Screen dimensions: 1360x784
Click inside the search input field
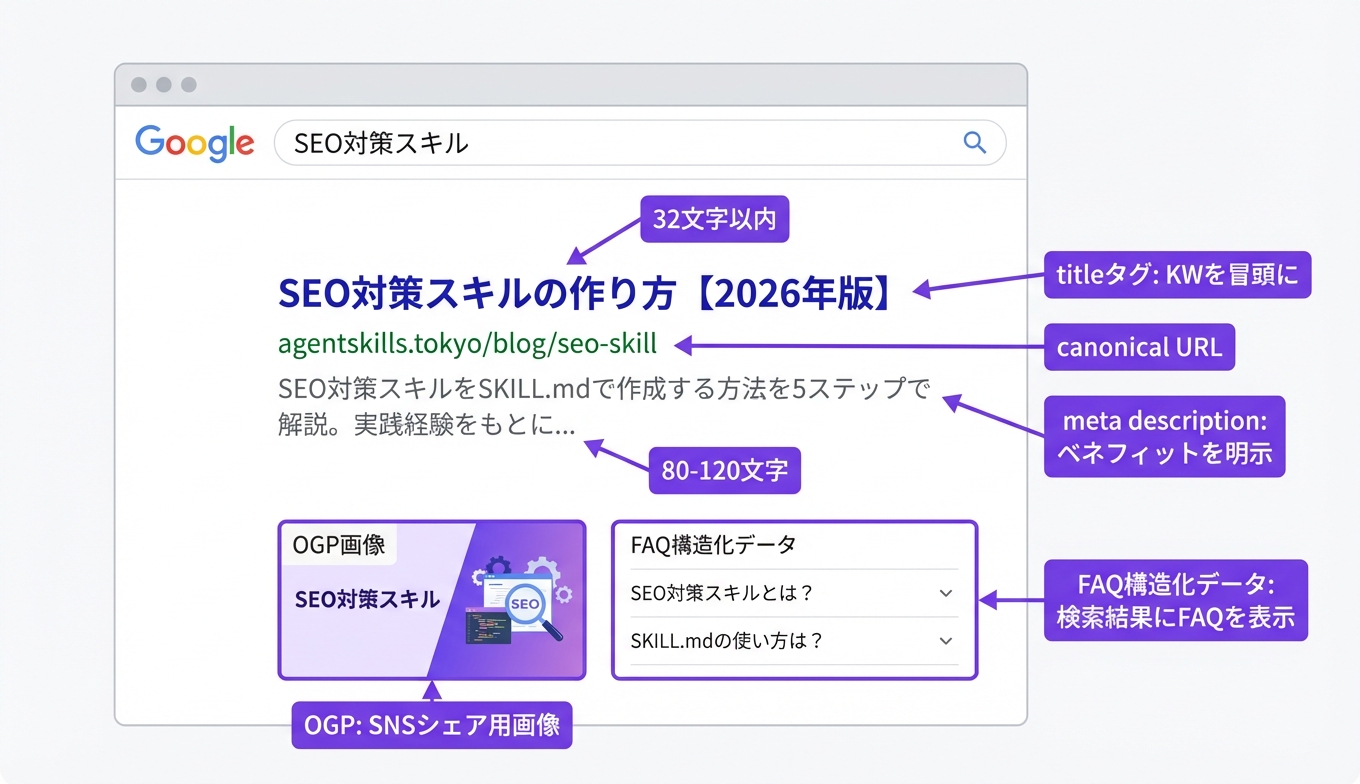(x=500, y=143)
